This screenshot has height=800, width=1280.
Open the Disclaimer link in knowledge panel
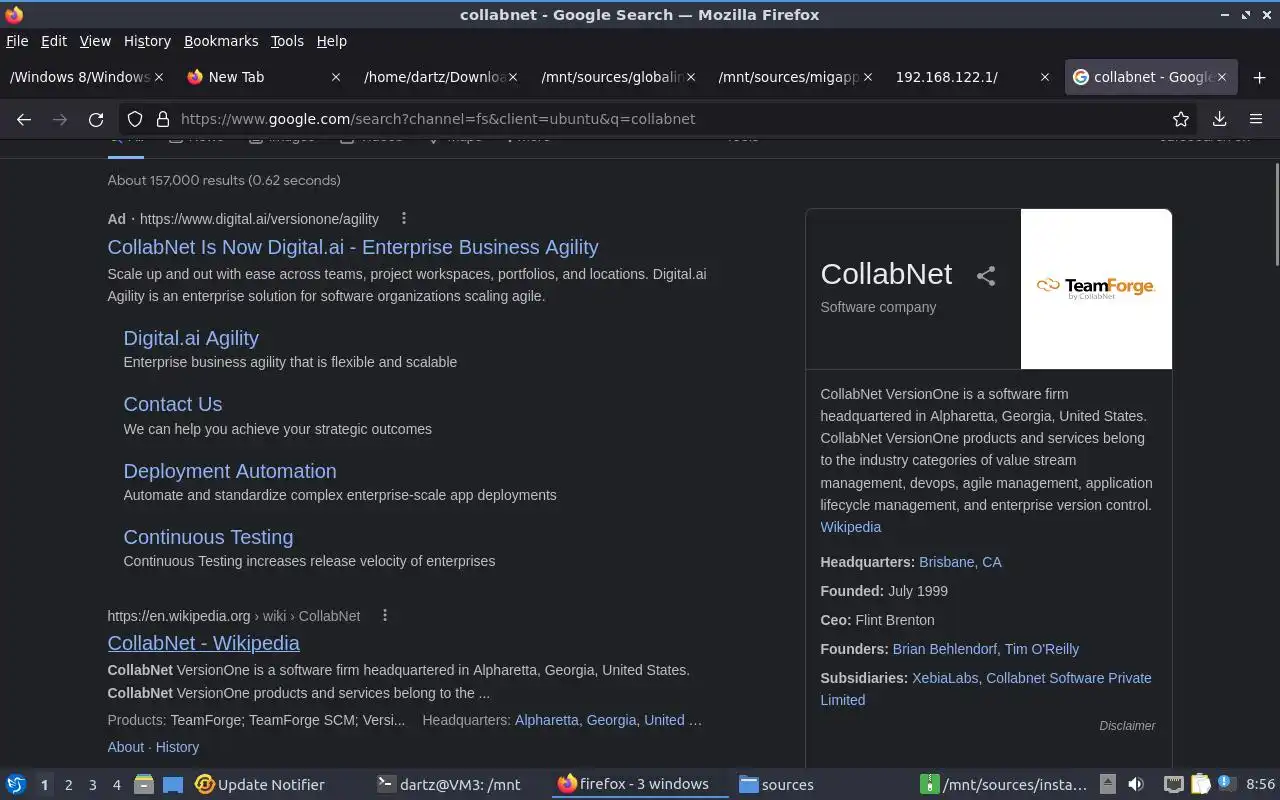(1127, 726)
